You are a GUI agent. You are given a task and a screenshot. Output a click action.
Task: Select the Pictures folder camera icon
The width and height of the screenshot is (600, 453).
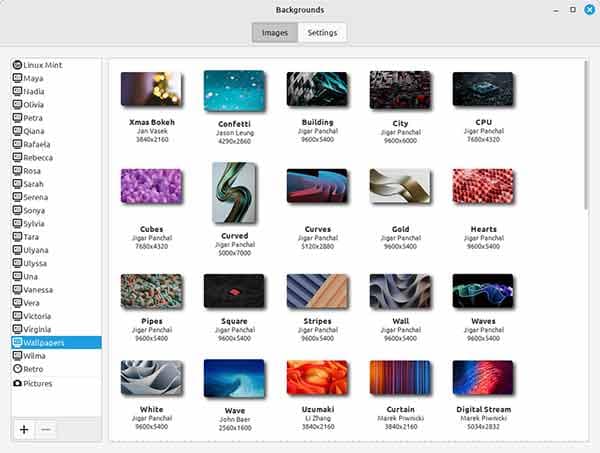pyautogui.click(x=17, y=383)
